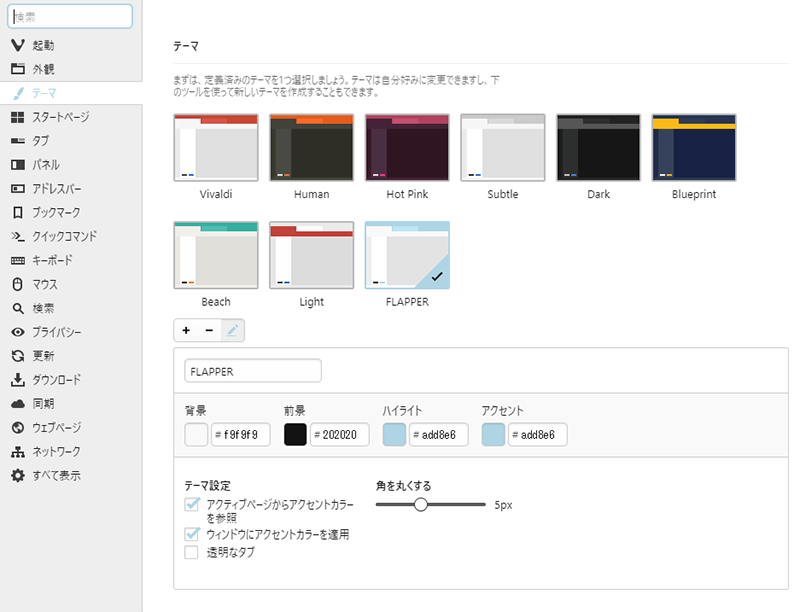Toggle アクティブページからアクセントカラーを参照 checkbox

[191, 504]
